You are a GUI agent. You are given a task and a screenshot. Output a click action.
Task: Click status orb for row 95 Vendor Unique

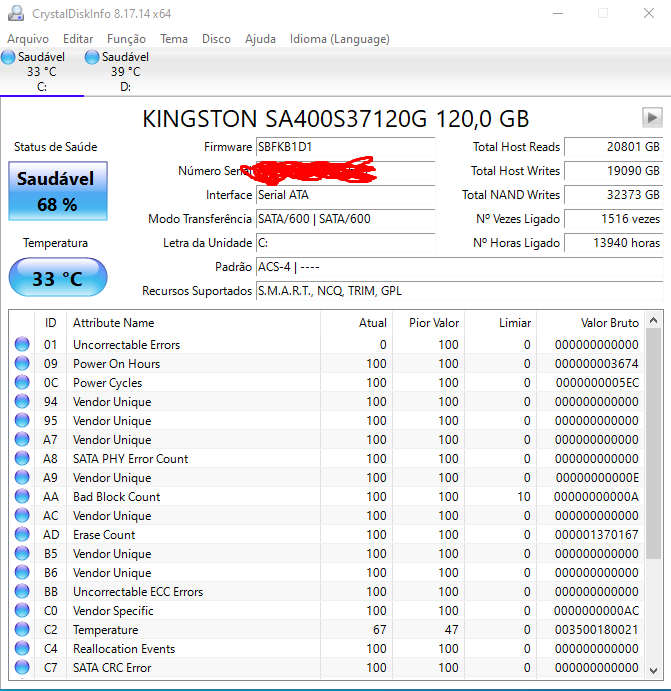[x=22, y=420]
